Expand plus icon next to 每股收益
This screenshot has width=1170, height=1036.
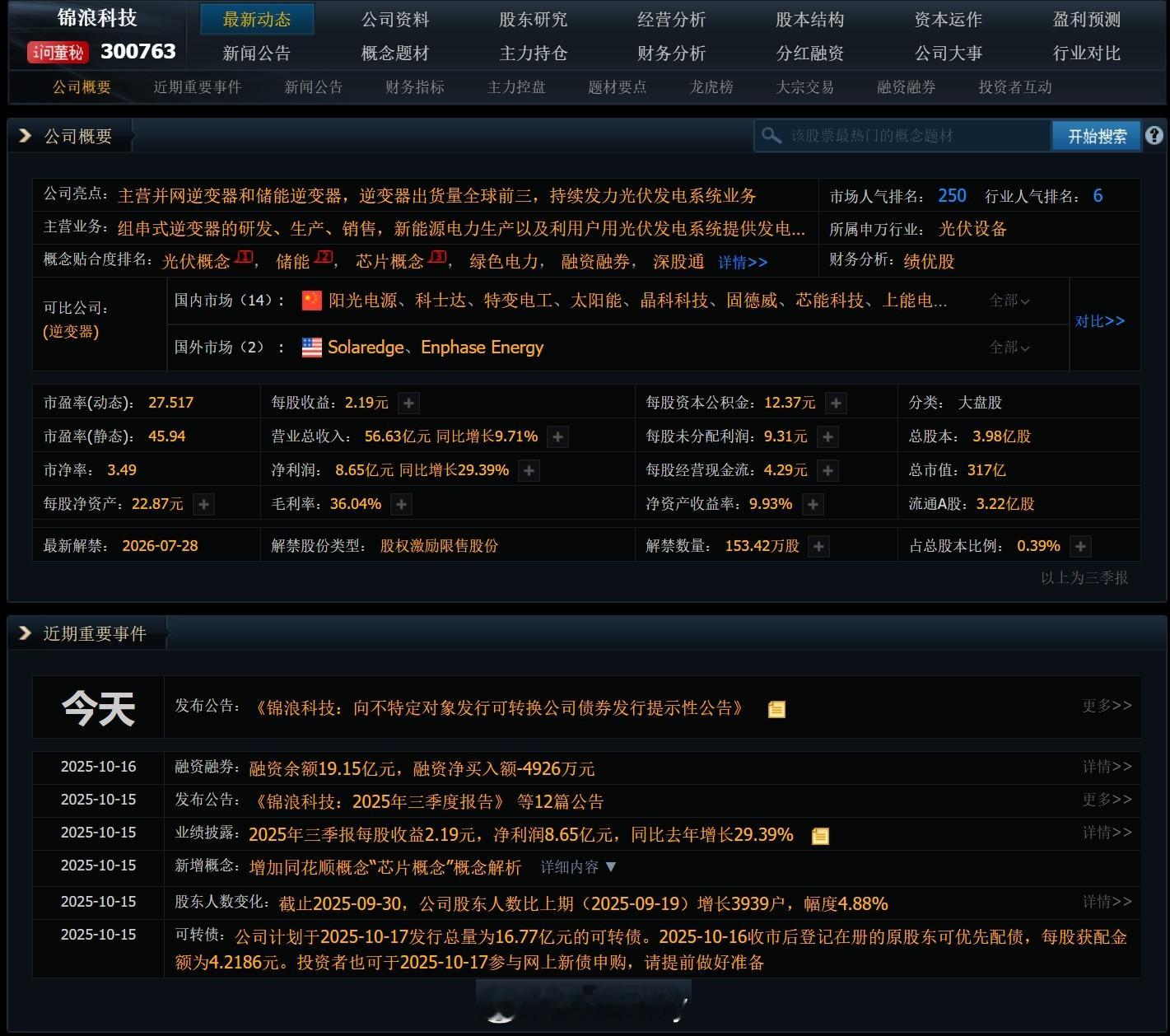coord(408,404)
